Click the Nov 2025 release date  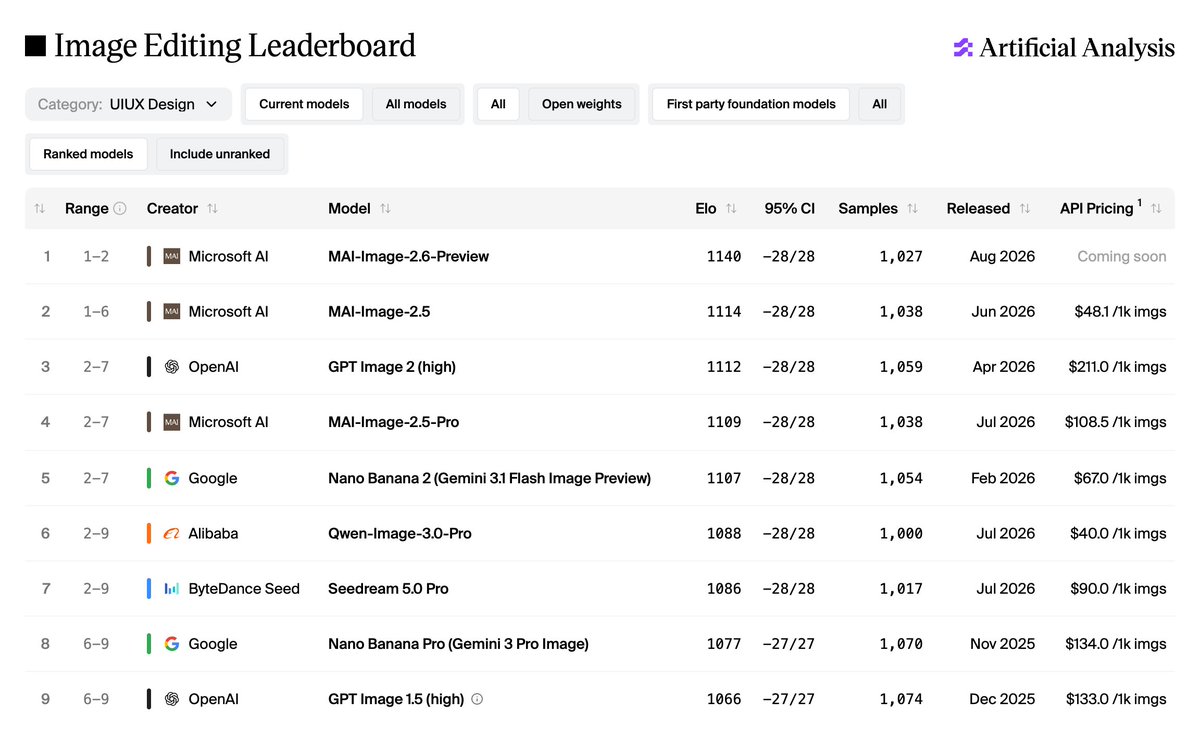tap(1003, 644)
